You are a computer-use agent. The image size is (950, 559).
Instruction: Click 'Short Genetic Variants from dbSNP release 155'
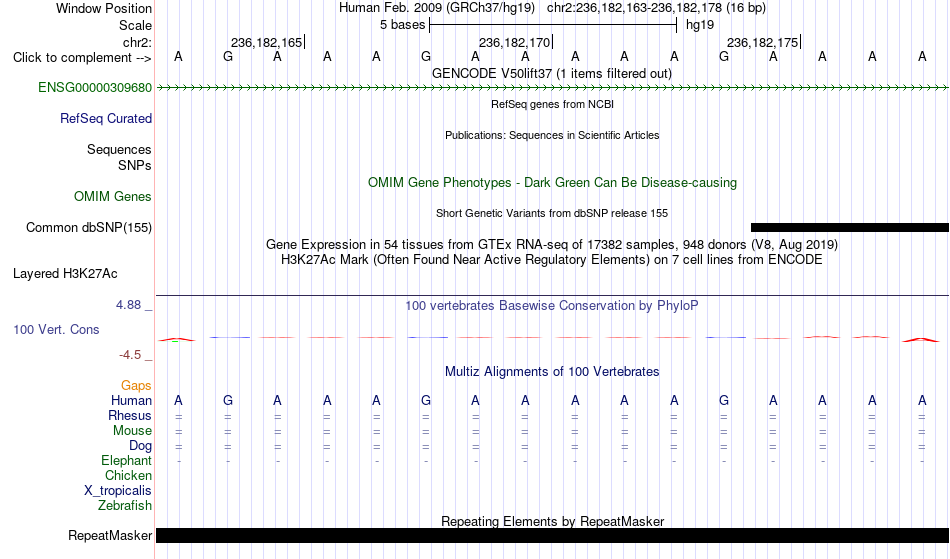pyautogui.click(x=552, y=213)
